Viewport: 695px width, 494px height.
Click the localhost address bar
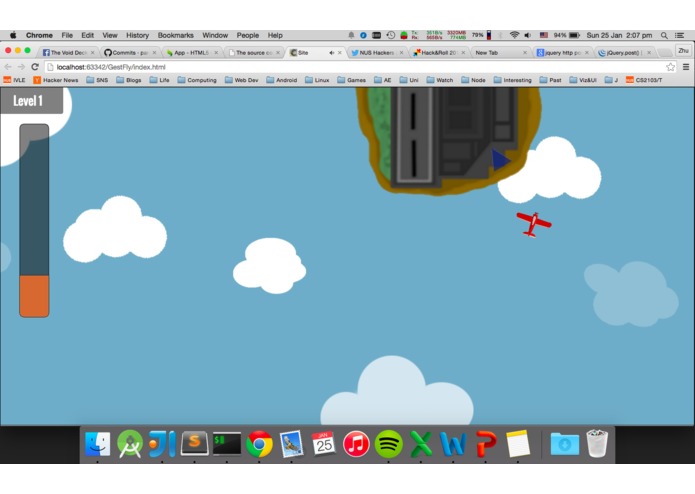[355, 67]
